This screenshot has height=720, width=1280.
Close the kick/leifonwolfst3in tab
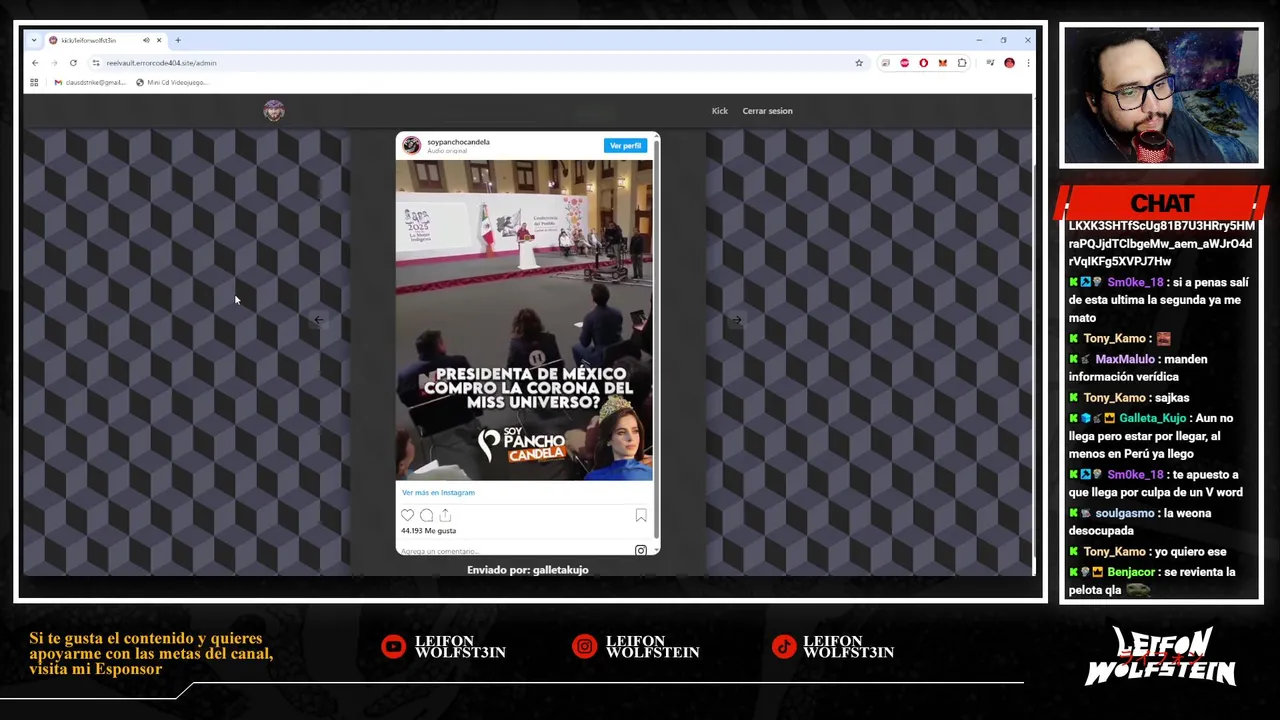pos(158,40)
